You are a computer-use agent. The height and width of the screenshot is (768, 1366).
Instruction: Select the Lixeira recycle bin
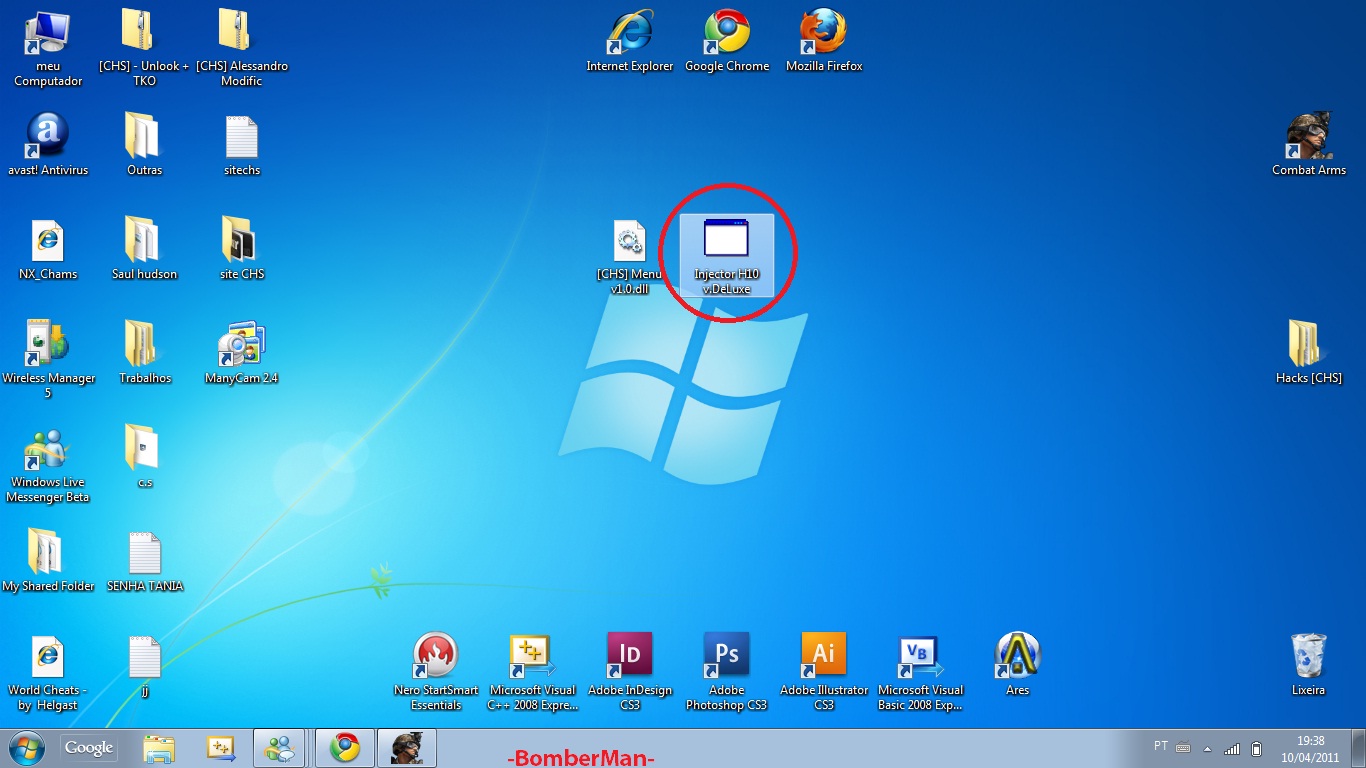pyautogui.click(x=1309, y=665)
